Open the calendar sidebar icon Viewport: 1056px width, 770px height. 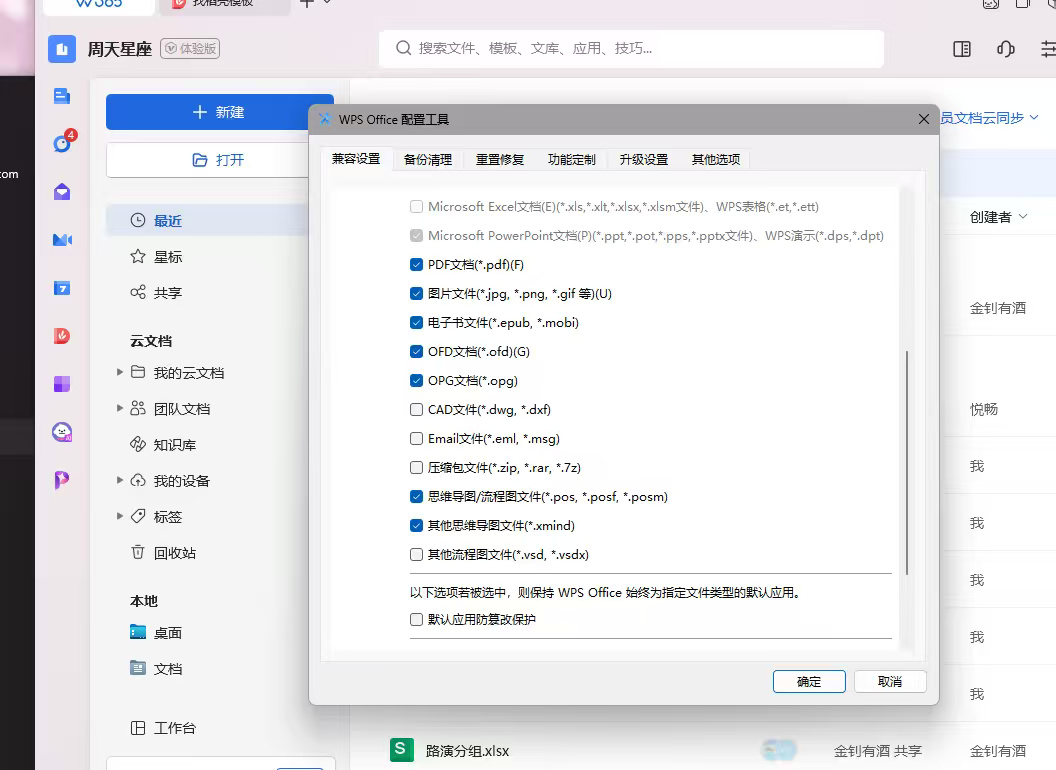[62, 288]
